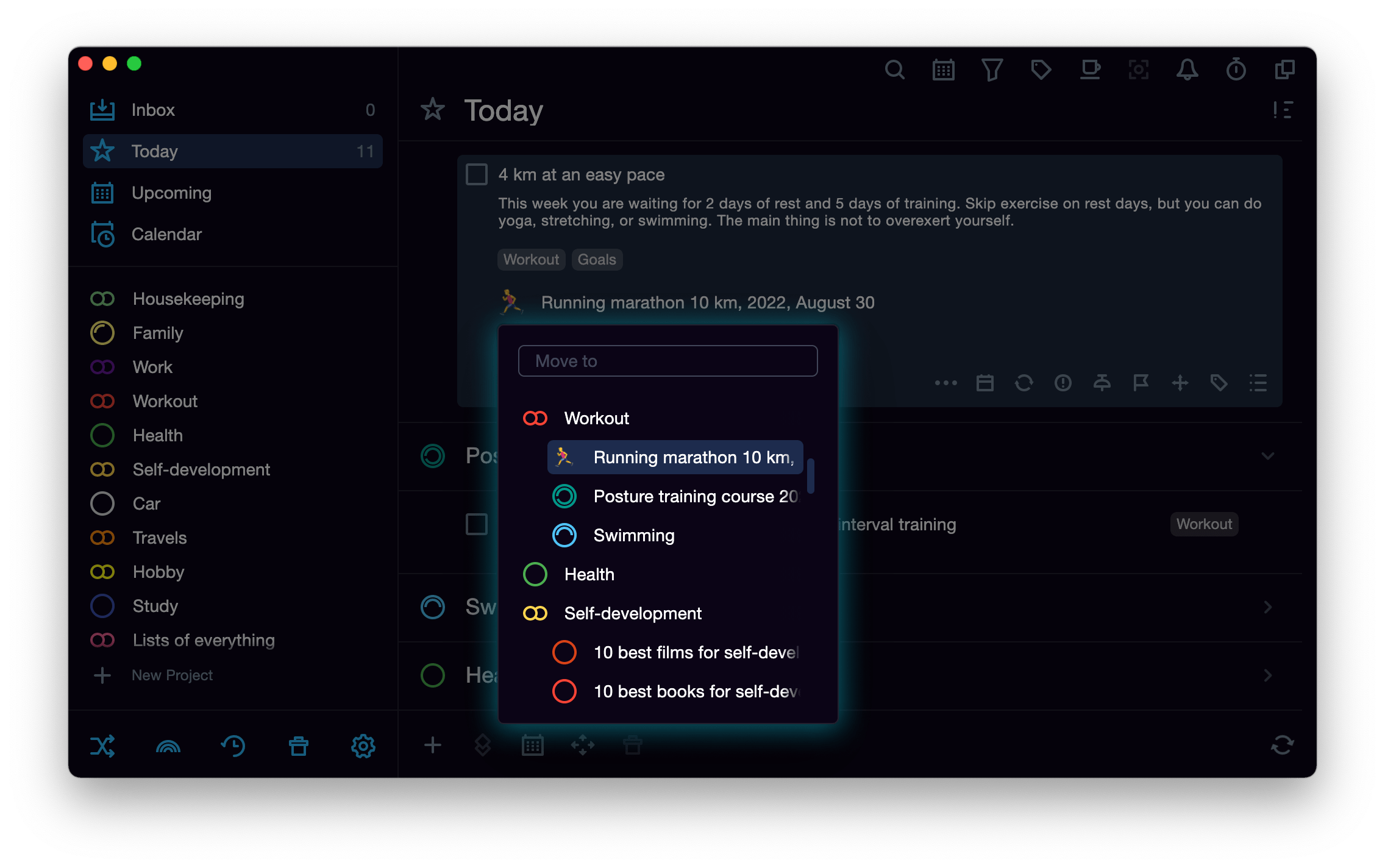Screen dimensions: 1385x868
Task: Open the focus/capture icon in the toolbar
Action: click(x=1139, y=69)
